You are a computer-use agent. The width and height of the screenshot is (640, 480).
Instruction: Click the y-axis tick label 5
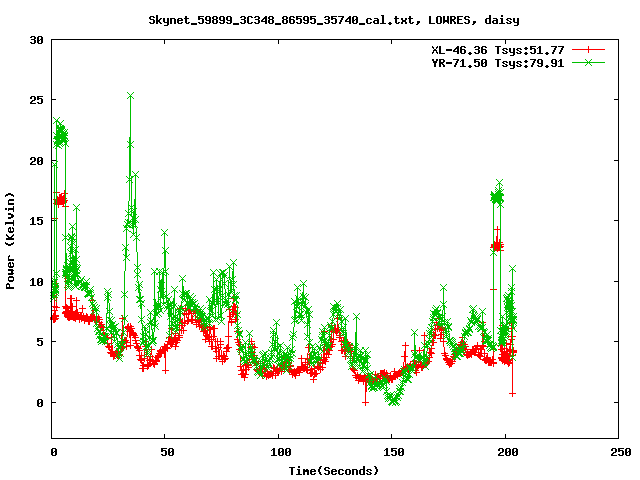click(40, 342)
